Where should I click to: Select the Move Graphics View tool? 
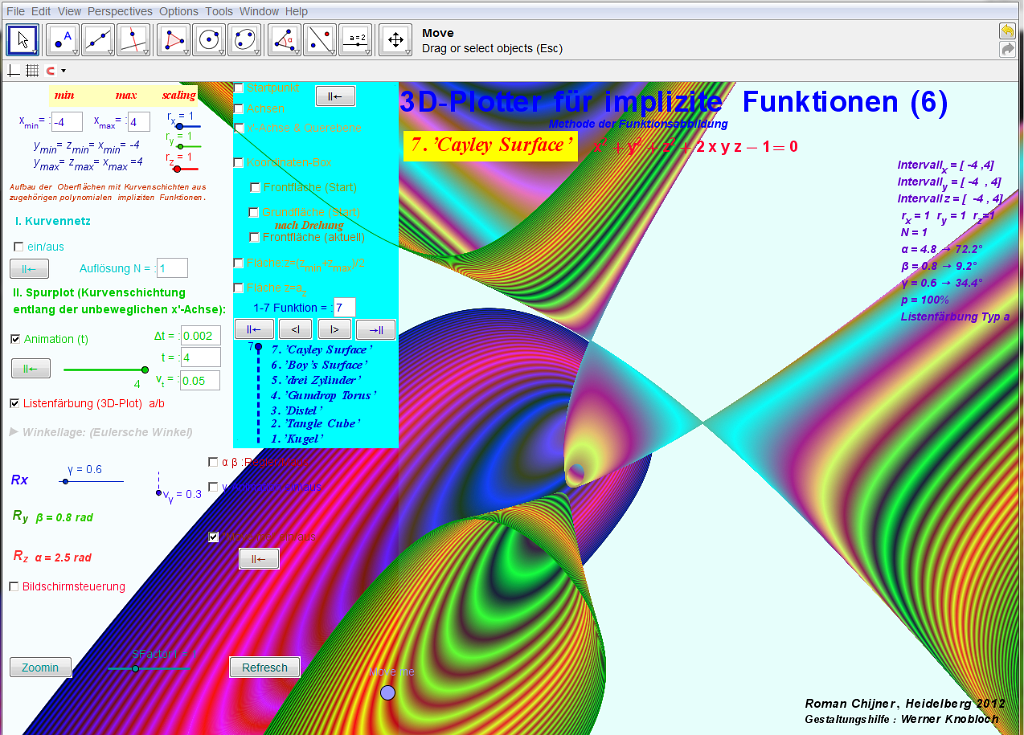pyautogui.click(x=395, y=39)
